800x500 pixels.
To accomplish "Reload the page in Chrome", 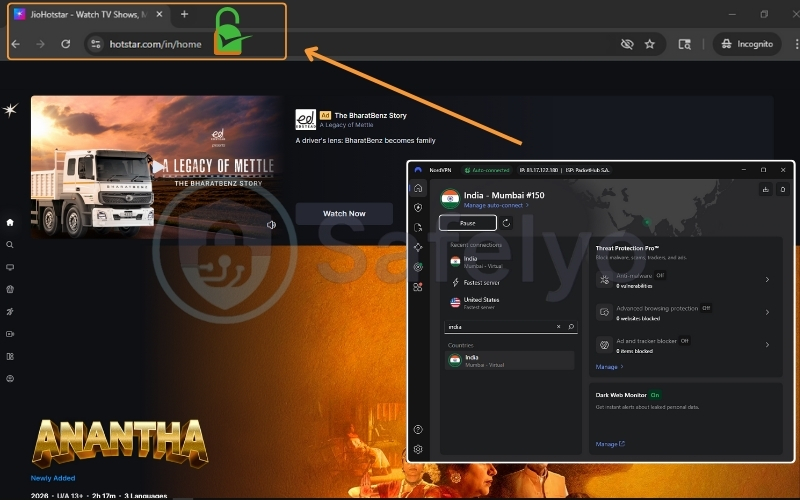I will pyautogui.click(x=66, y=44).
